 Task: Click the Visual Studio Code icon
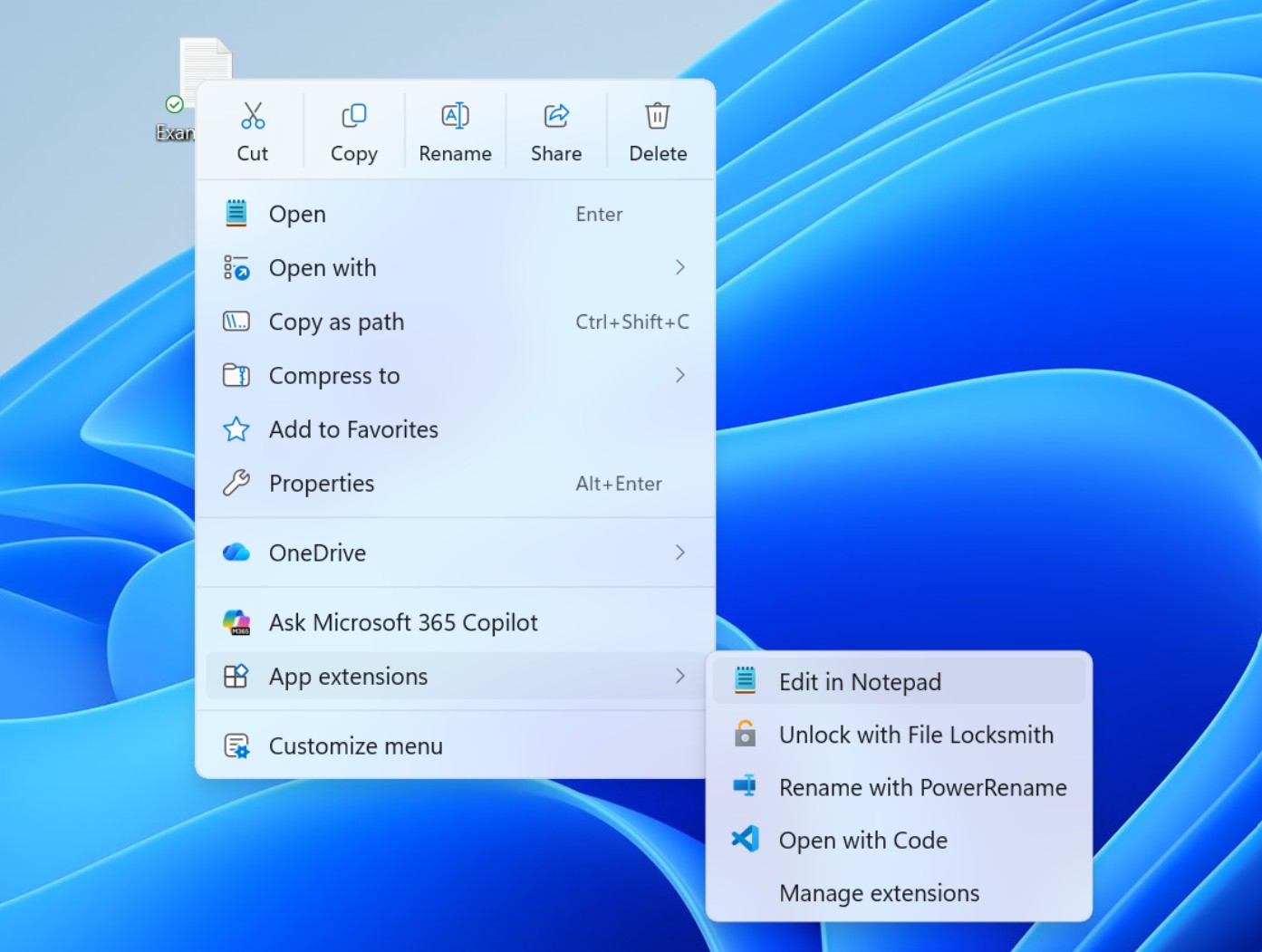tap(745, 839)
